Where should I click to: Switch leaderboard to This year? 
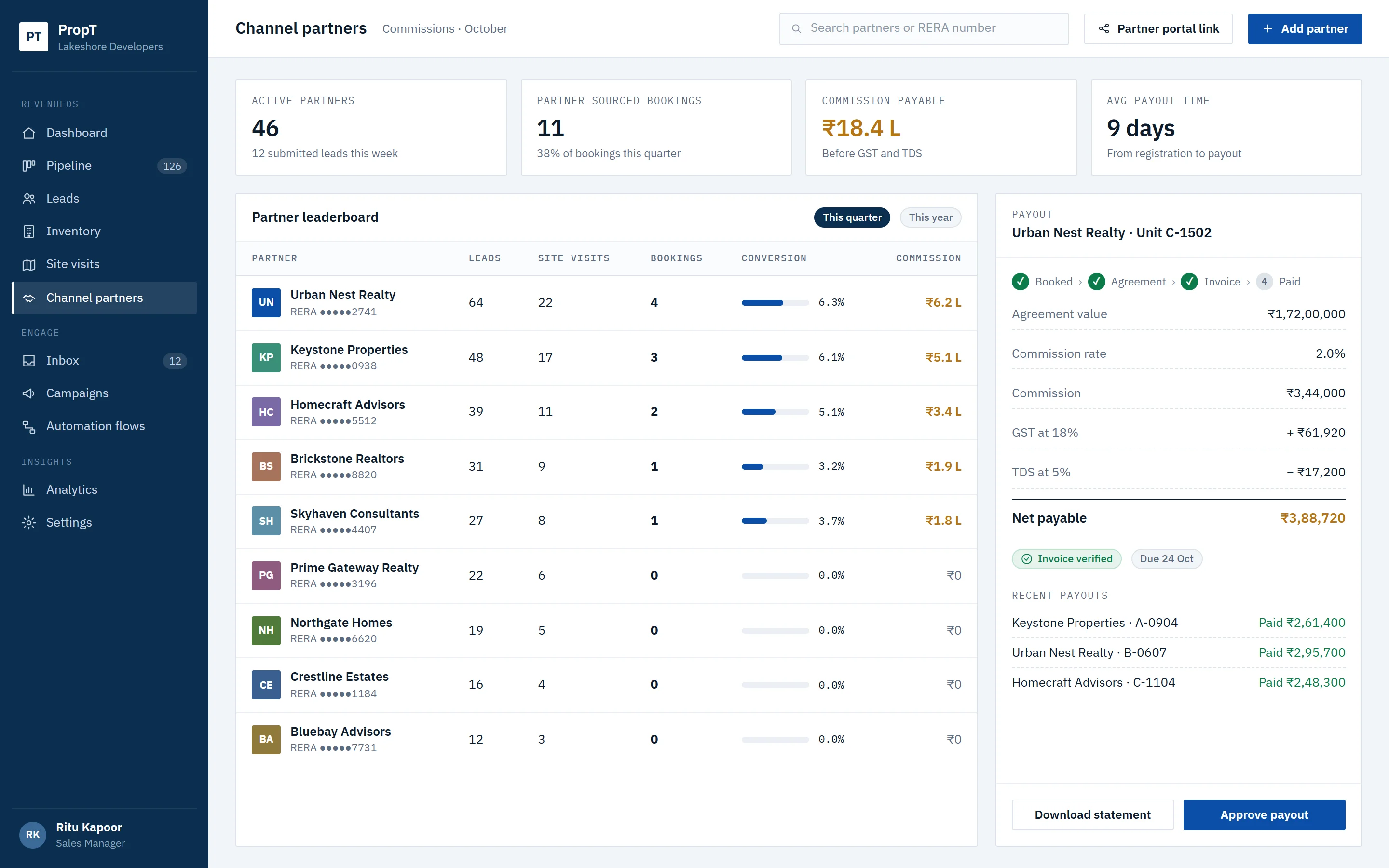click(930, 217)
